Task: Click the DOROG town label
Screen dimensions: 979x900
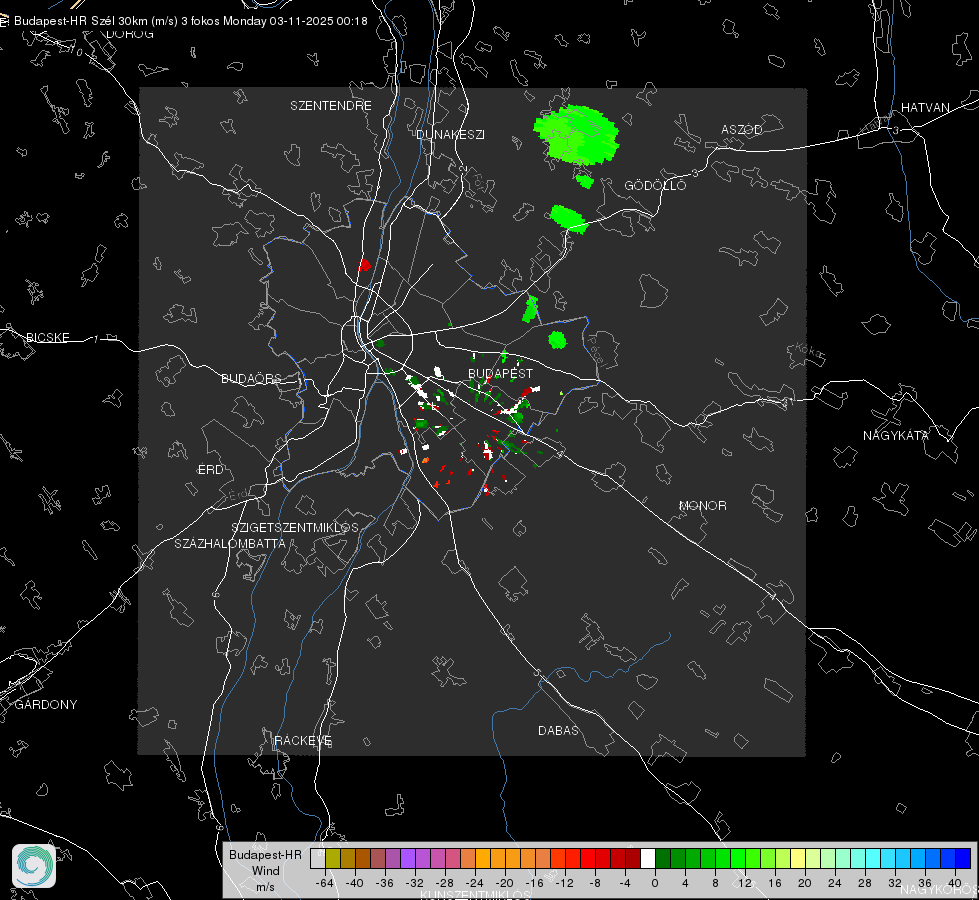Action: 130,34
